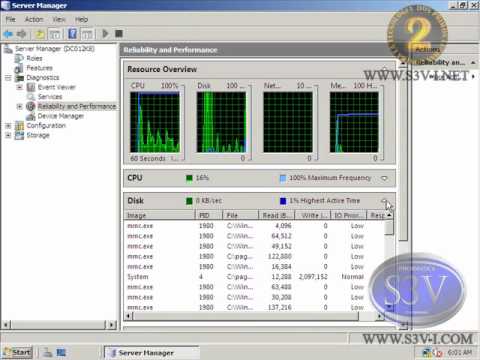Viewport: 480px width, 360px height.
Task: Click the Features tree item
Action: click(40, 68)
